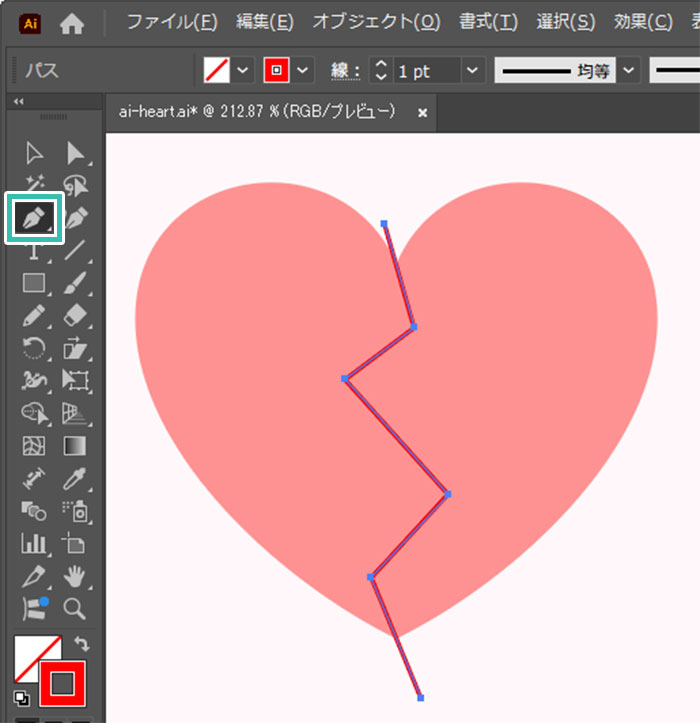This screenshot has width=700, height=724.
Task: Open the 均等 stroke profile dropdown
Action: 628,71
